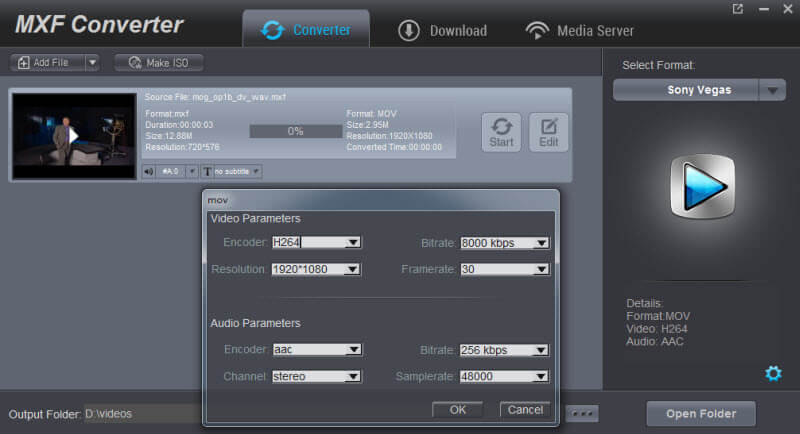Click the Add File button
The width and height of the screenshot is (800, 434).
(47, 63)
